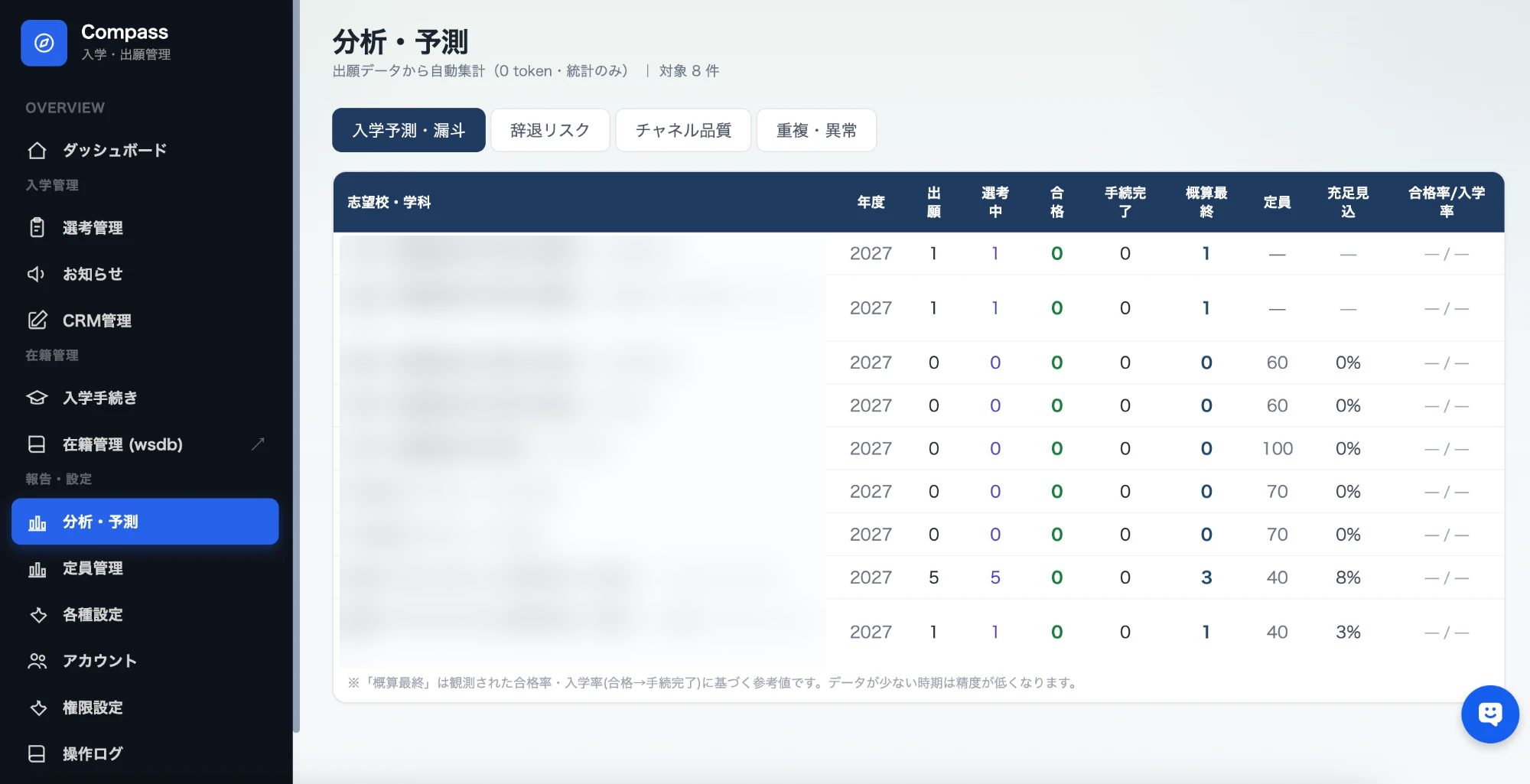Image resolution: width=1530 pixels, height=784 pixels.
Task: Click the 合格 column header
Action: click(1056, 202)
